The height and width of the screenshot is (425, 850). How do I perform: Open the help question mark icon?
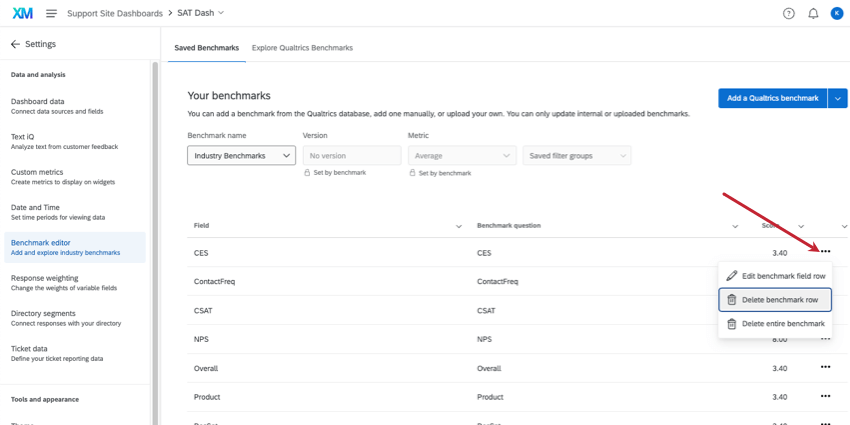[788, 13]
